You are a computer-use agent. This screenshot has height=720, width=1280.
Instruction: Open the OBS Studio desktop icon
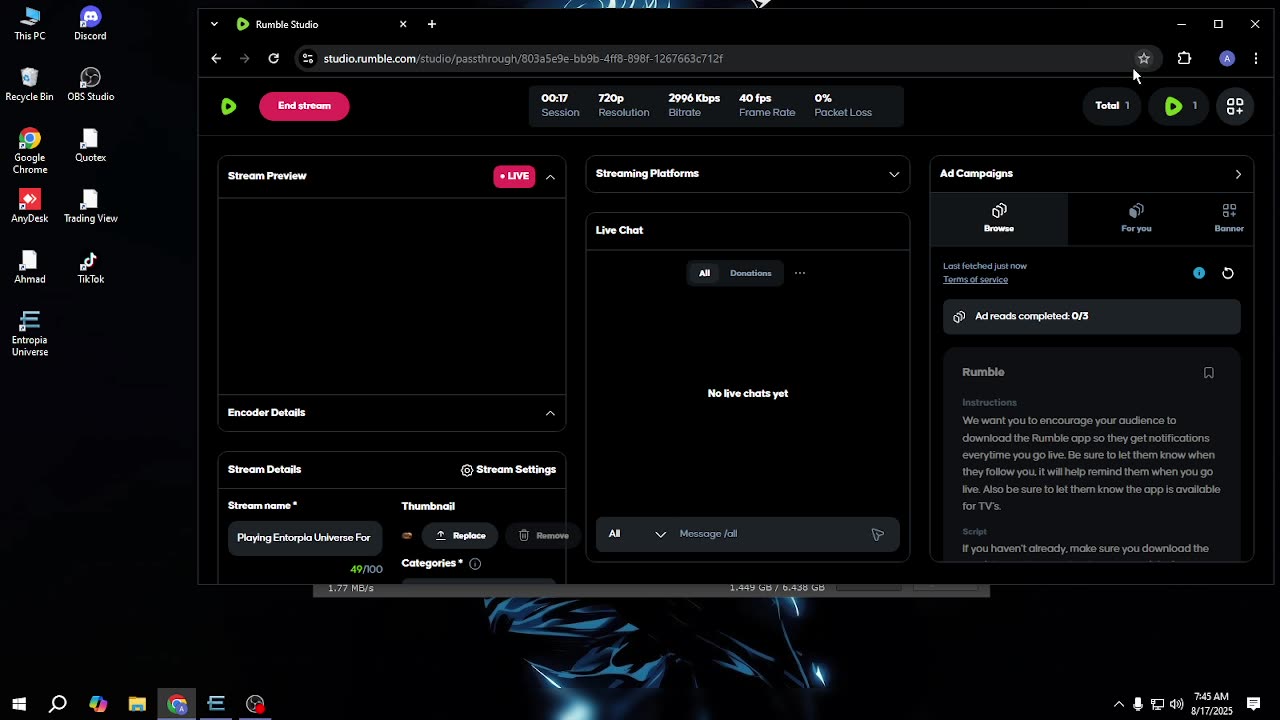tap(90, 85)
